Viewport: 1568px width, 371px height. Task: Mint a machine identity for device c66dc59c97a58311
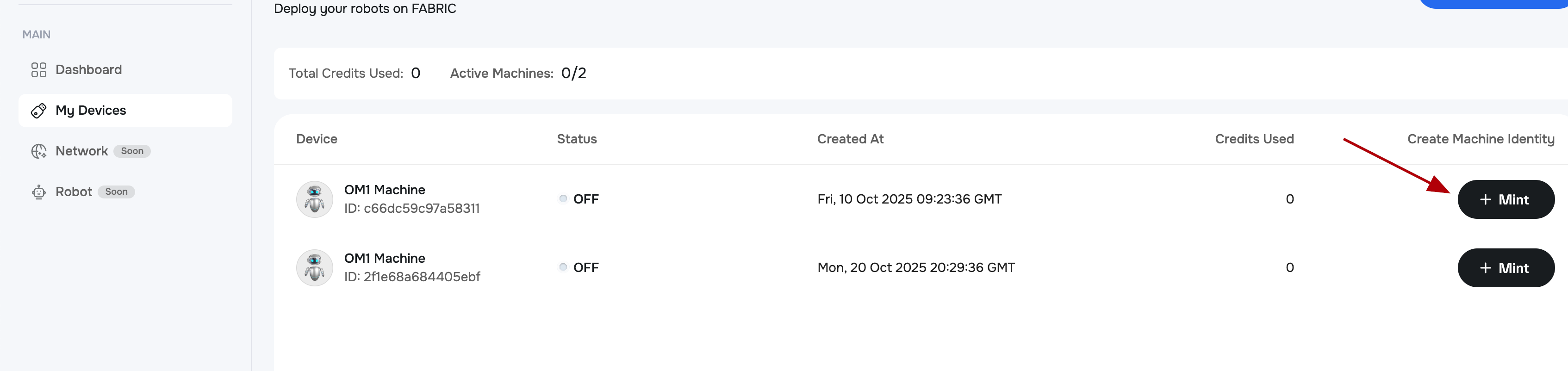1506,199
